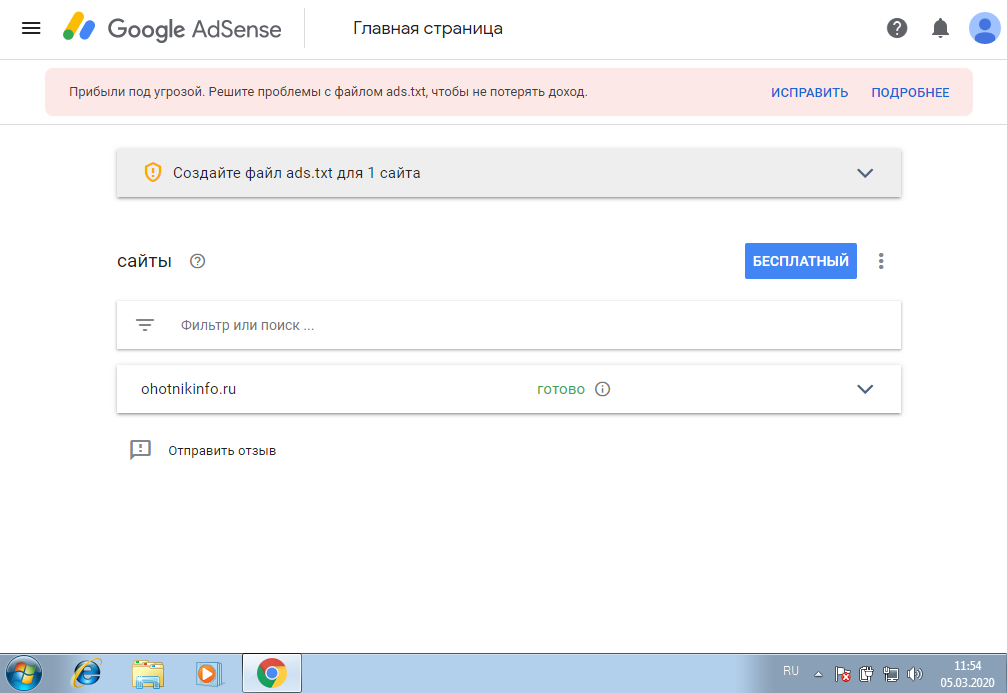Open the help question mark icon

pyautogui.click(x=897, y=28)
